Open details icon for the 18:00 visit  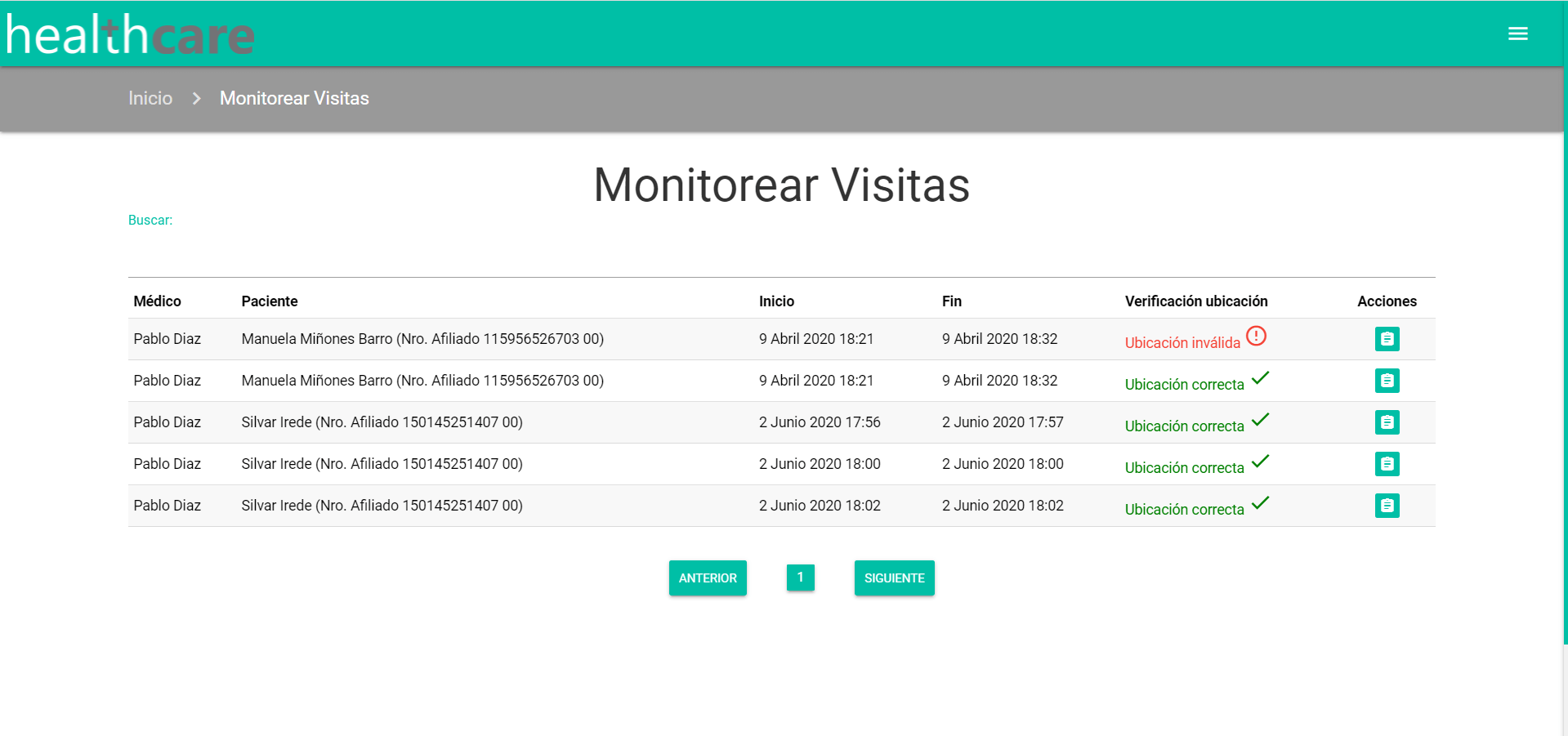click(1387, 464)
